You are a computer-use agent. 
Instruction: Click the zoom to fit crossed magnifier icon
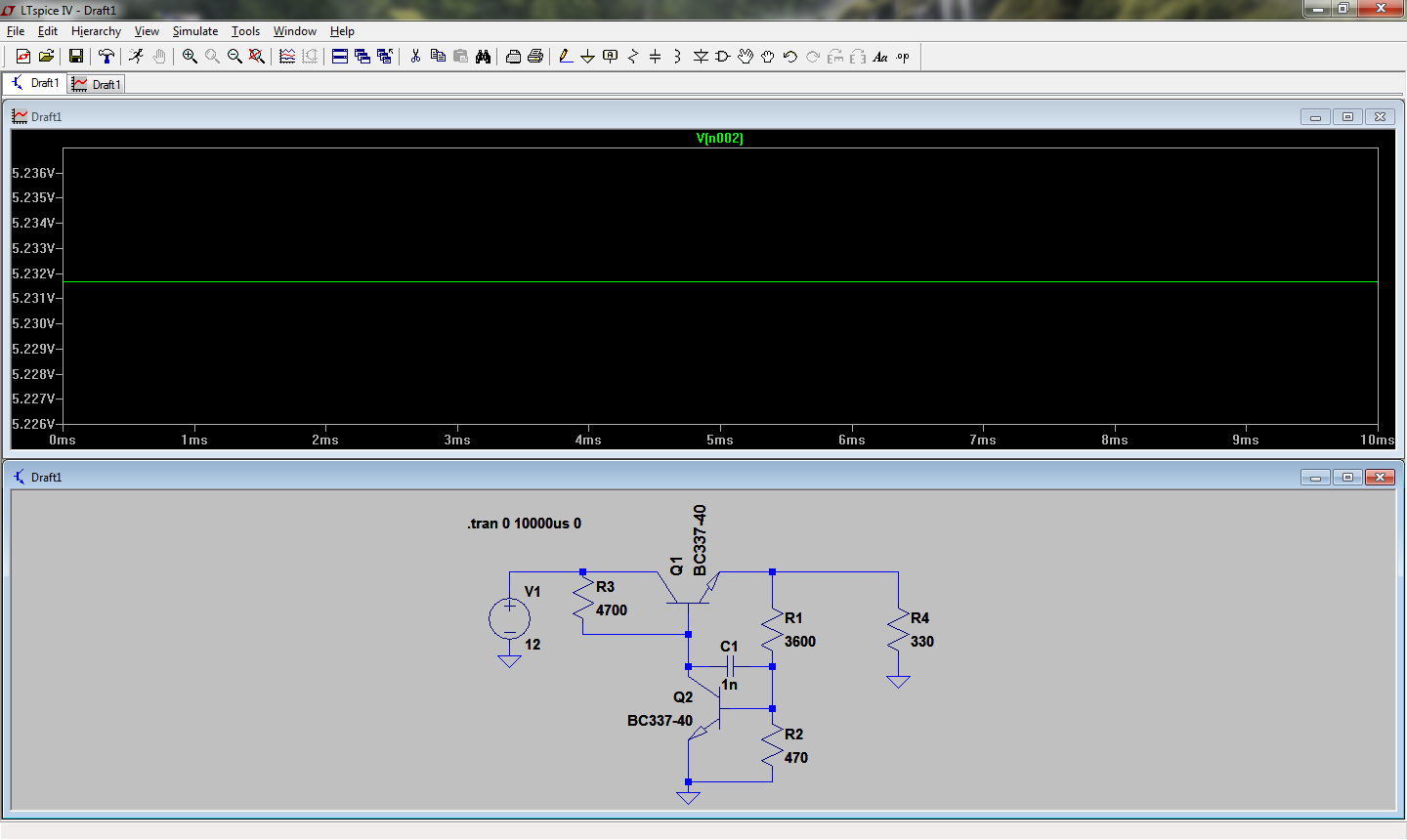coord(257,57)
